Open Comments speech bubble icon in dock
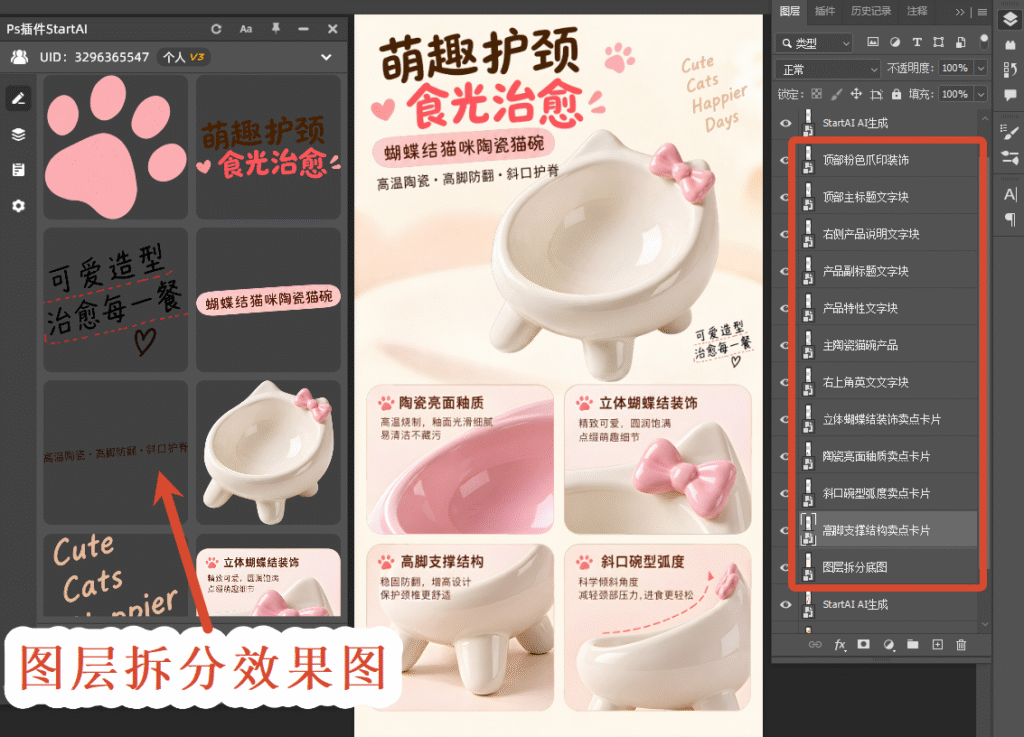Image resolution: width=1024 pixels, height=737 pixels. (1010, 95)
